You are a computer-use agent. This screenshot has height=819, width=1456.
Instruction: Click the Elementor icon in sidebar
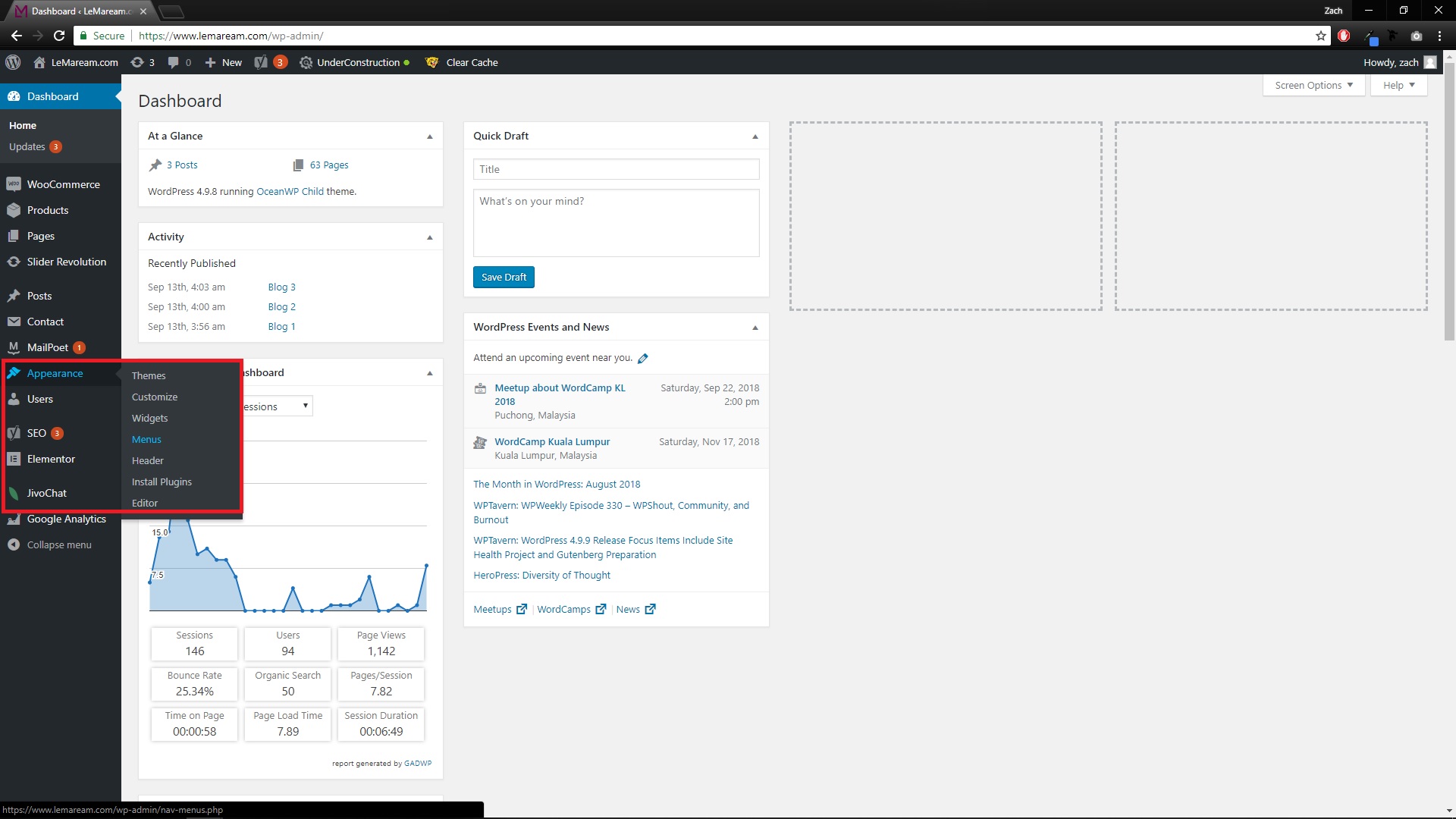pyautogui.click(x=14, y=459)
